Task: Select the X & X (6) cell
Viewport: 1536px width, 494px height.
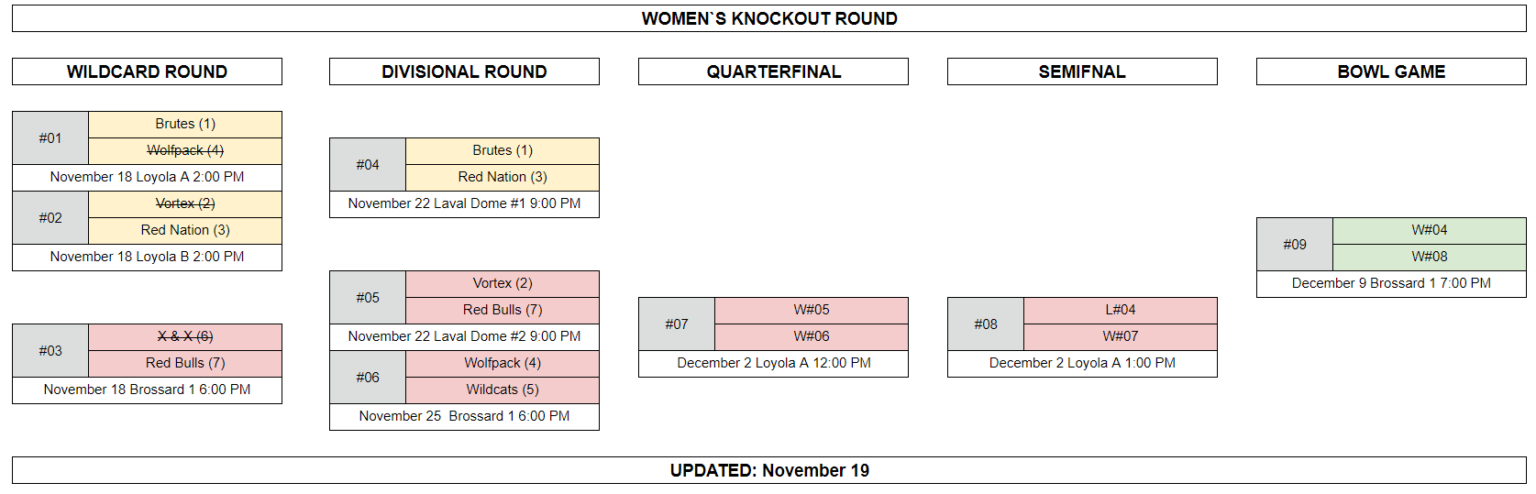Action: pos(185,337)
